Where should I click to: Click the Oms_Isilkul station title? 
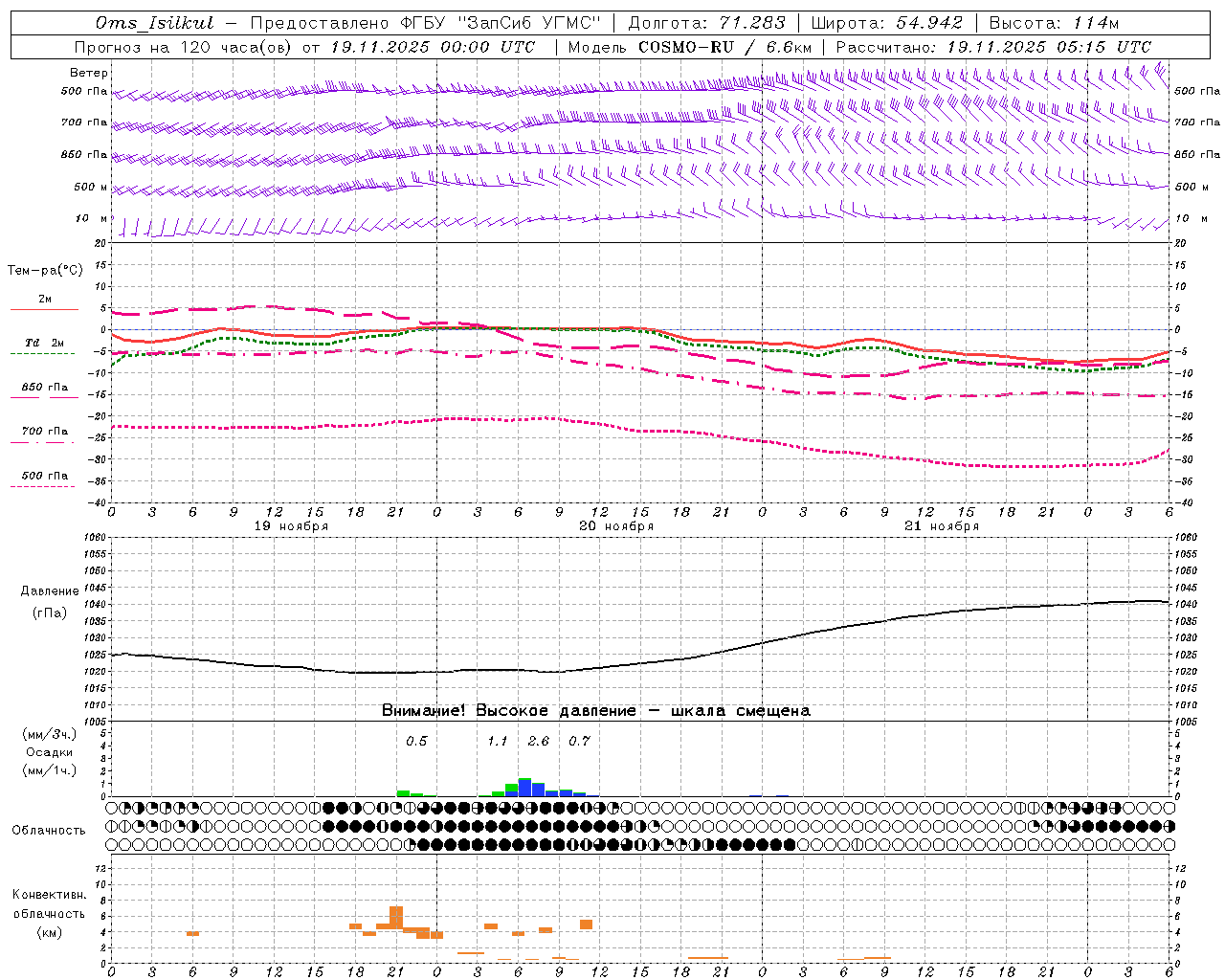pos(154,23)
